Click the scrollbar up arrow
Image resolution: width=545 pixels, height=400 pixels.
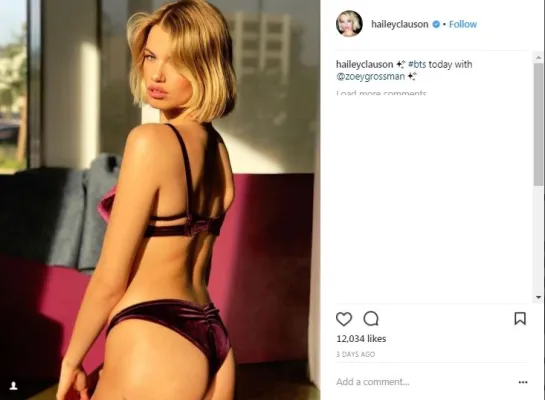pos(538,57)
